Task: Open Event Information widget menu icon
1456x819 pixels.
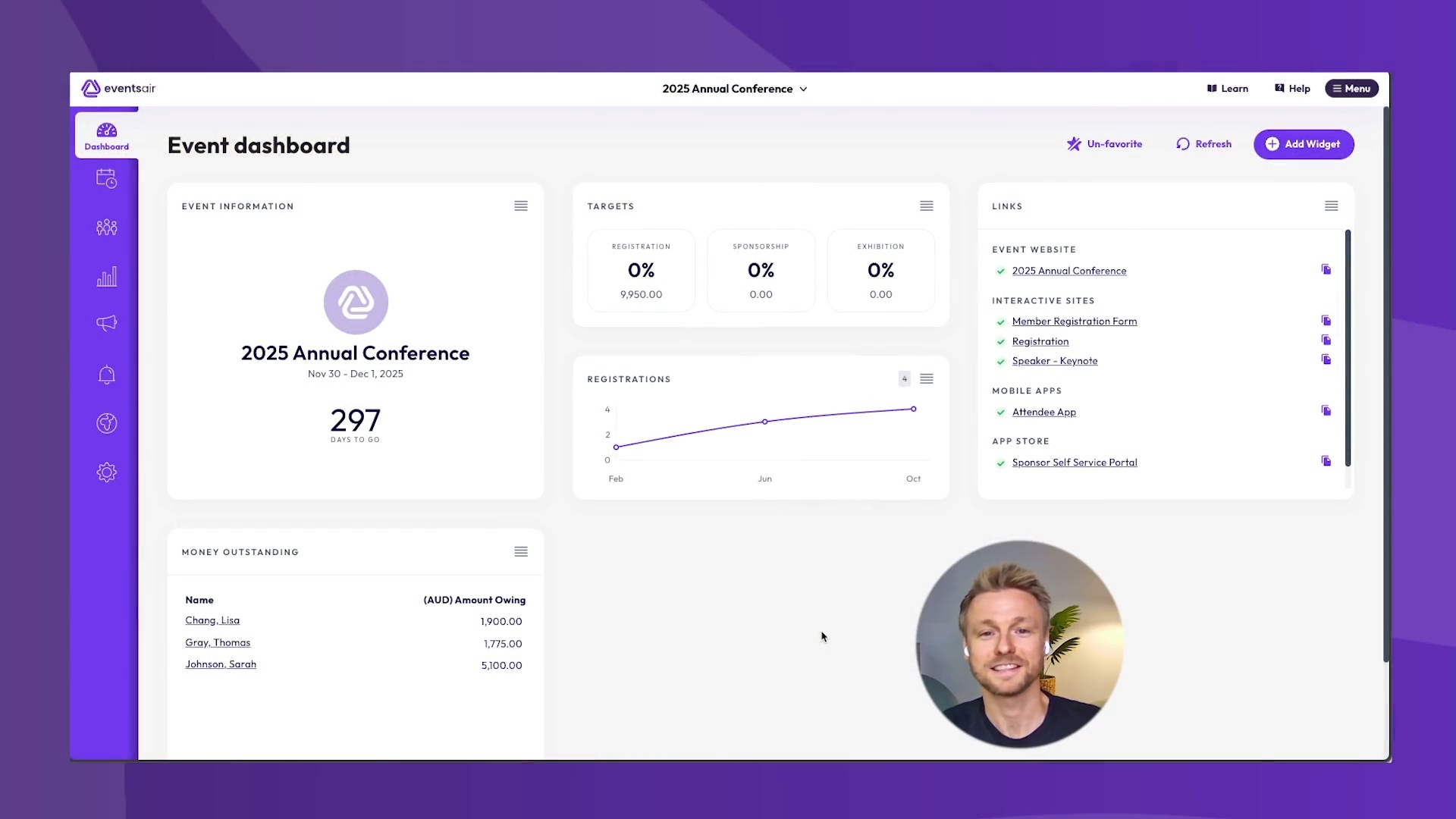Action: point(521,206)
